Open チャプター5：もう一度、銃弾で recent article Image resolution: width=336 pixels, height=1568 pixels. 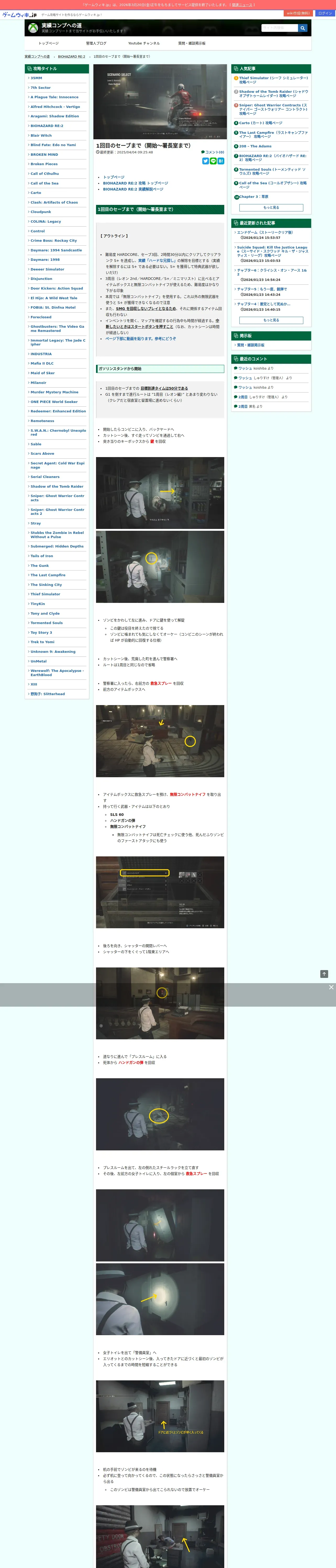click(x=262, y=289)
